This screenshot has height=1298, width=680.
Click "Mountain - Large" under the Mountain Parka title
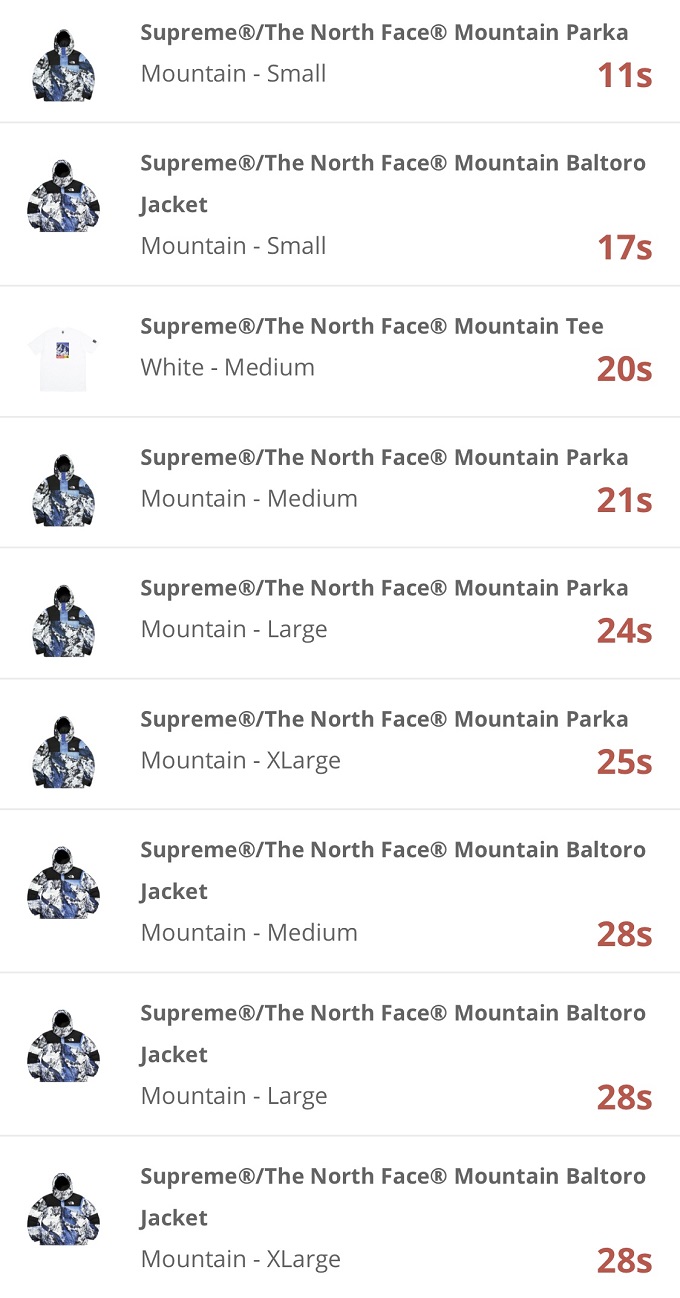coord(234,629)
